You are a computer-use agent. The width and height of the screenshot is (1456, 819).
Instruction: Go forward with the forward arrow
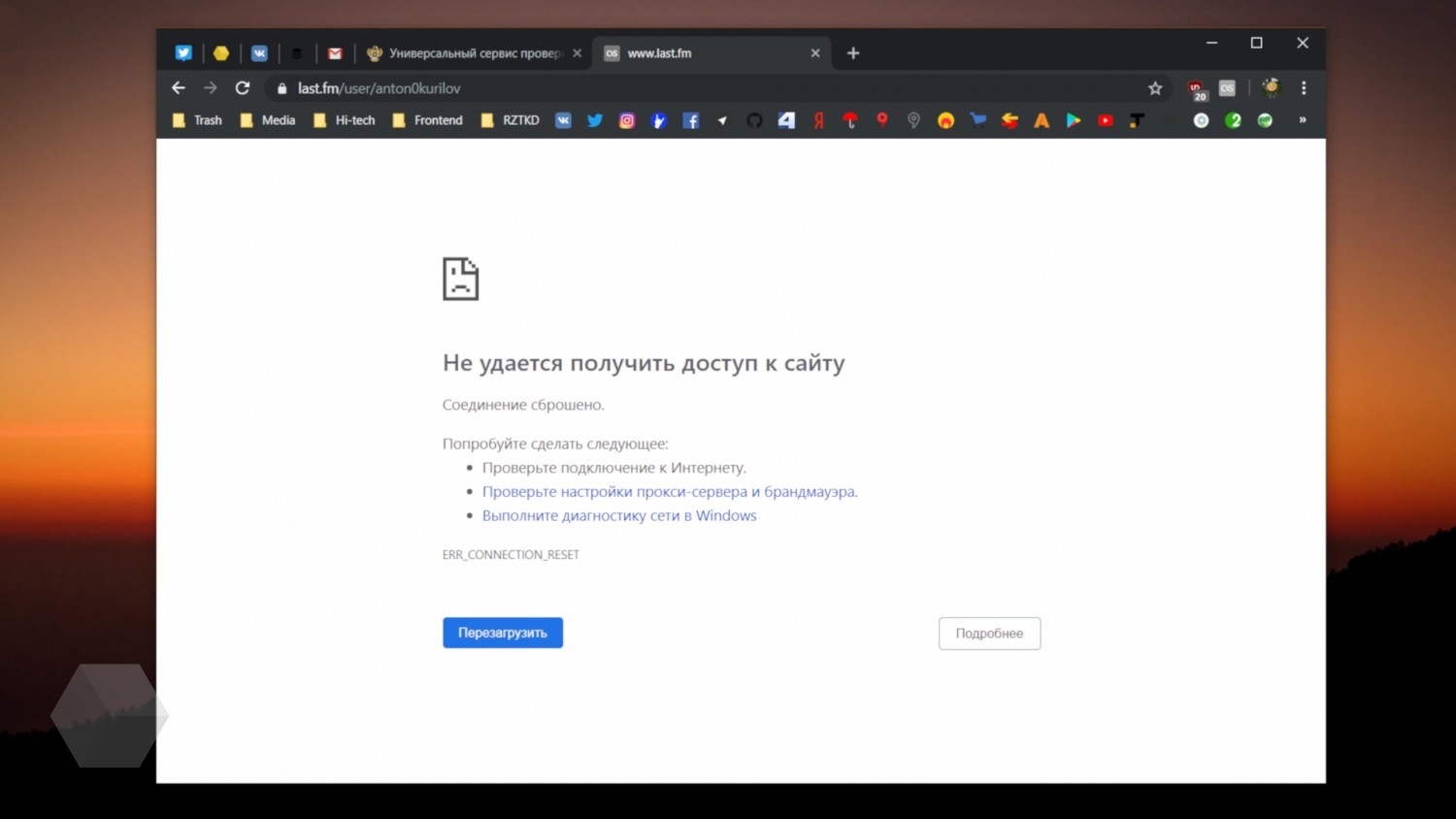click(x=211, y=88)
